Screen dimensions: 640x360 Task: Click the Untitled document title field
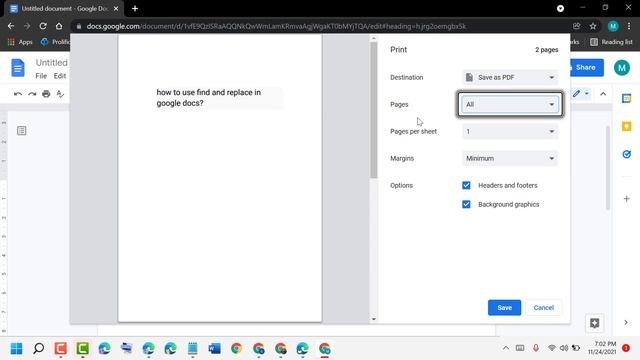tap(51, 62)
